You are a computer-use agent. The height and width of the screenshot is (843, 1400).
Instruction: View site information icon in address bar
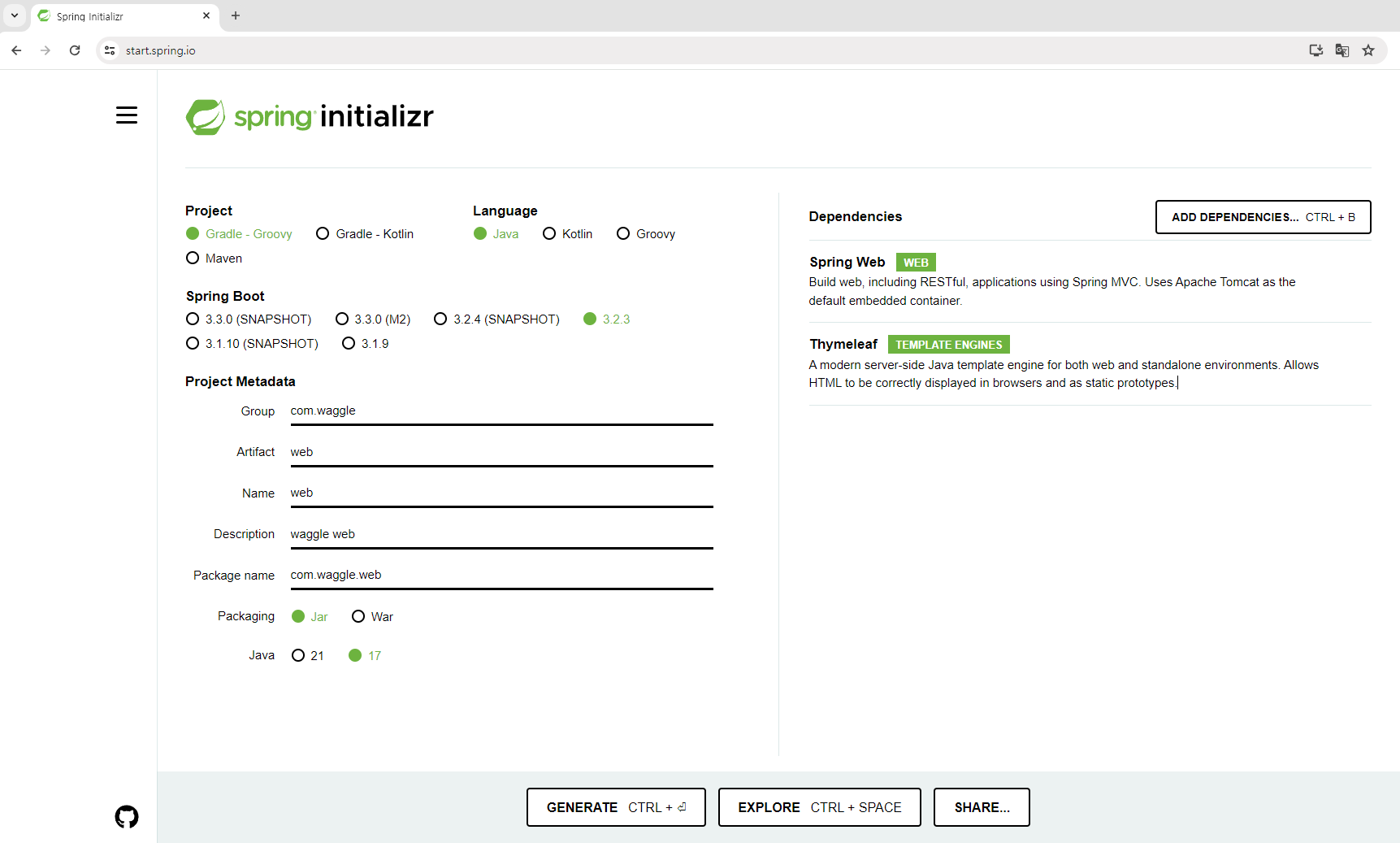pos(110,50)
